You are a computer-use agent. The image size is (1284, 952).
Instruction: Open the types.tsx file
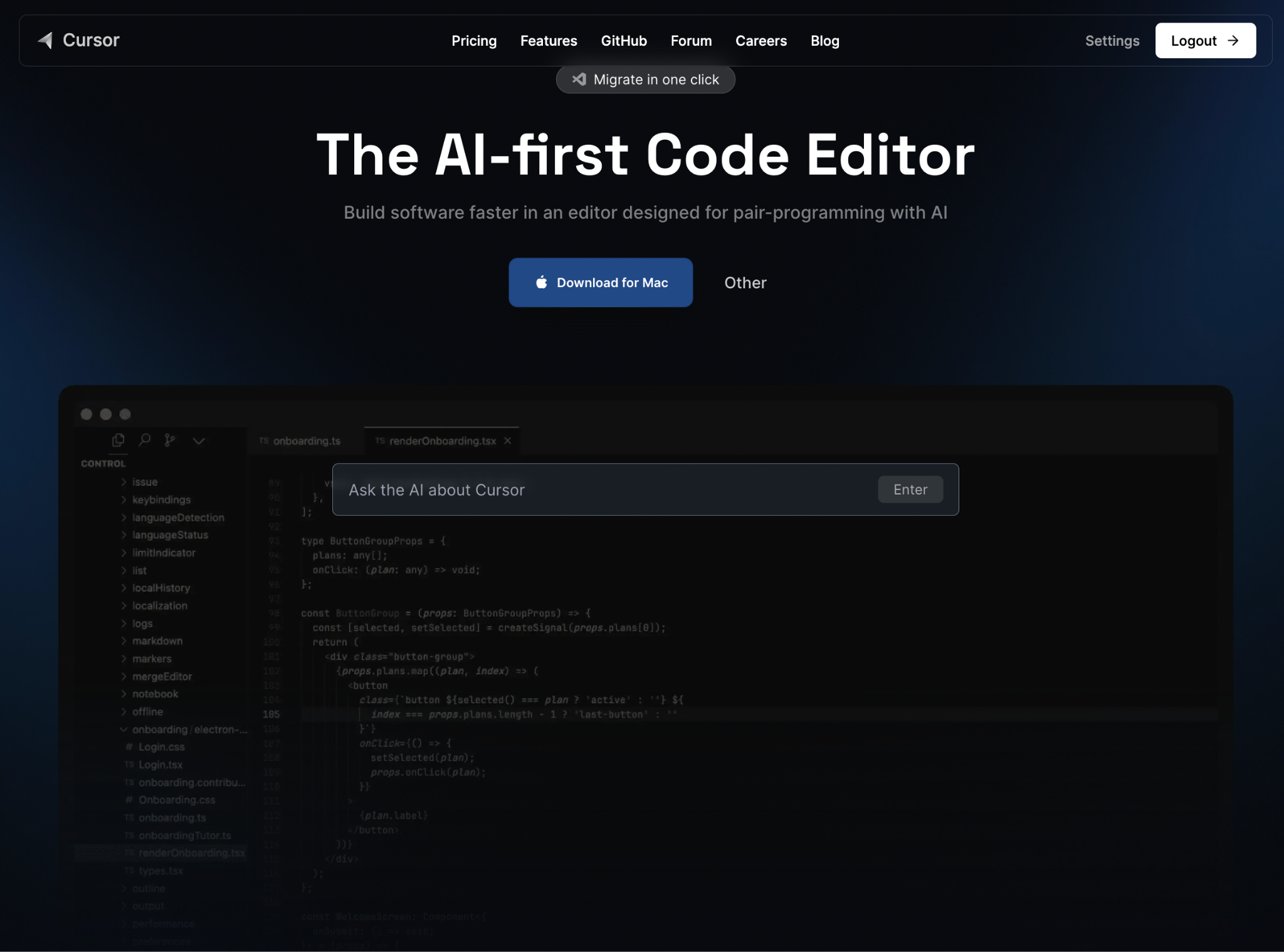[154, 871]
